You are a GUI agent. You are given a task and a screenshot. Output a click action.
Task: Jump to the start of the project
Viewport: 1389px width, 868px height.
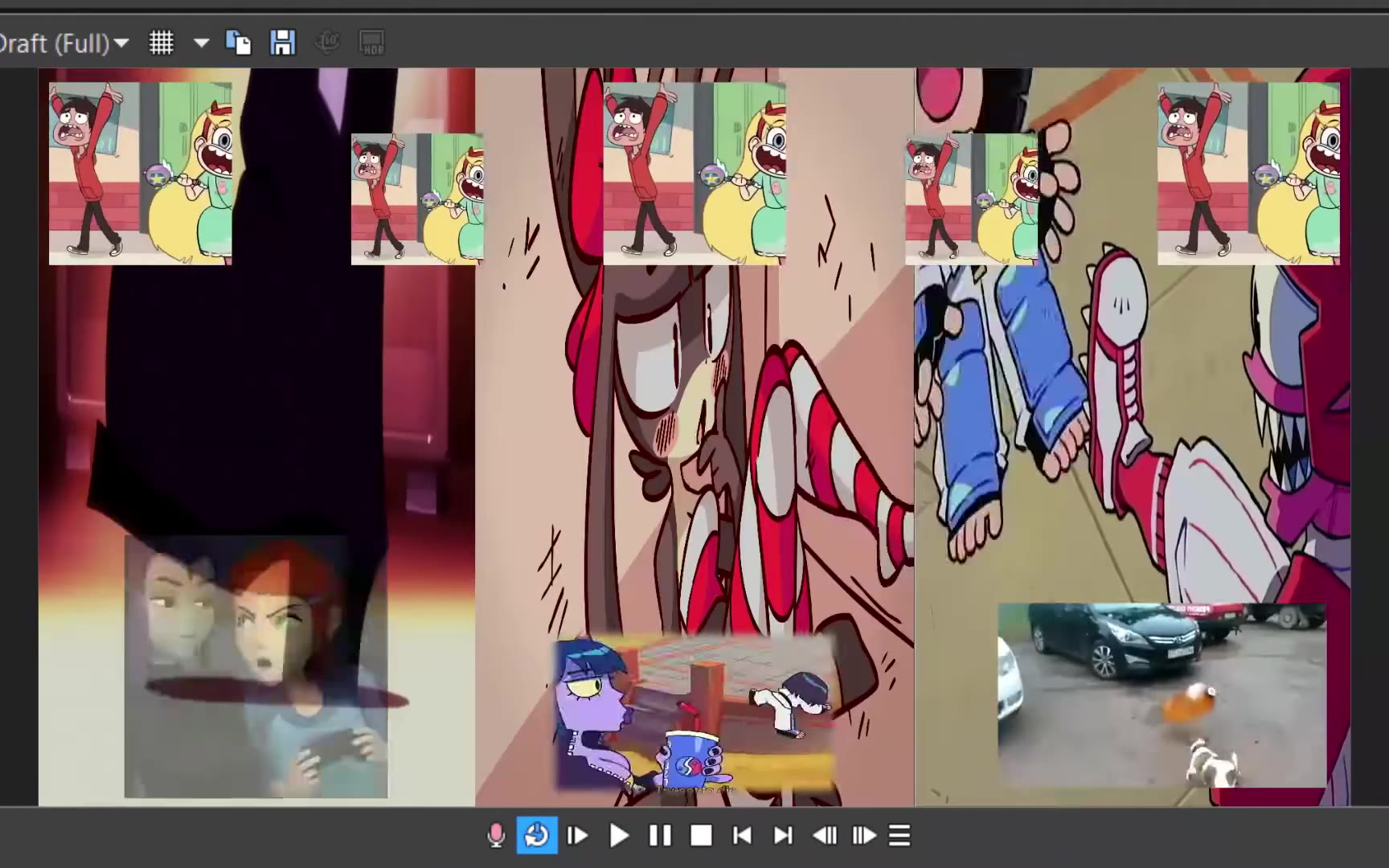coord(742,836)
